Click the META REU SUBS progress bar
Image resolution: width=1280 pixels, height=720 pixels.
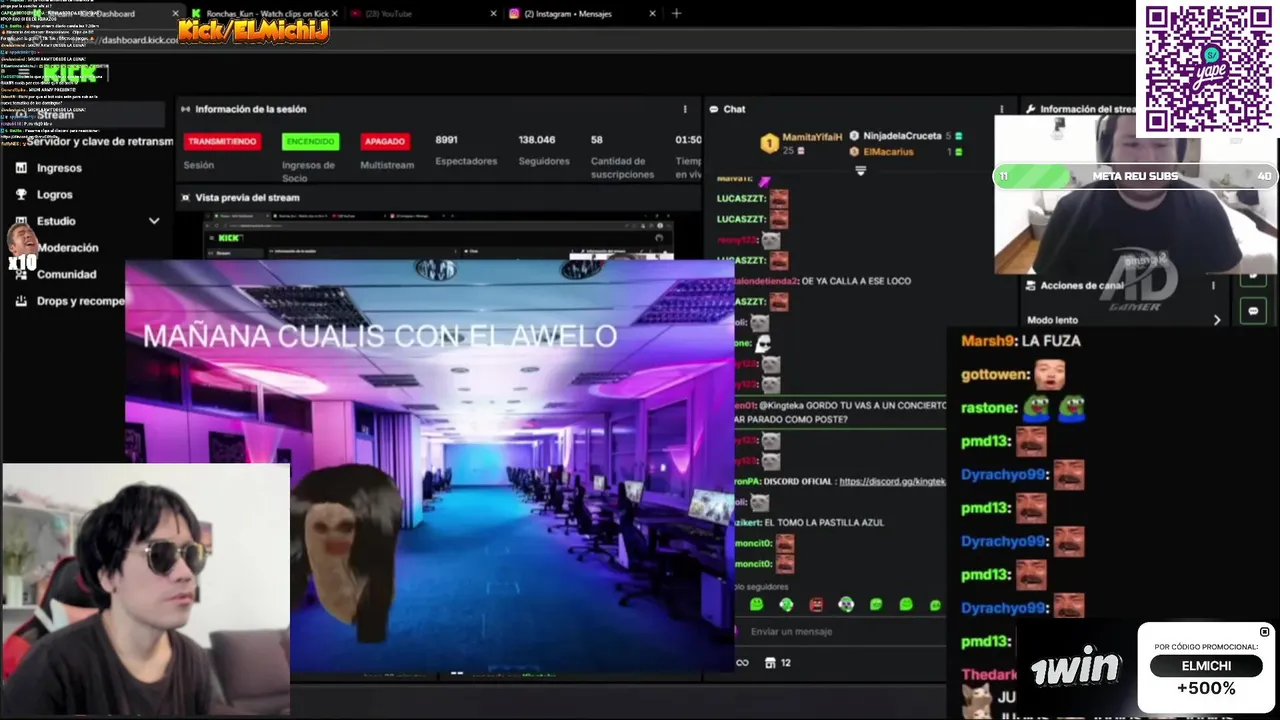pyautogui.click(x=1135, y=176)
